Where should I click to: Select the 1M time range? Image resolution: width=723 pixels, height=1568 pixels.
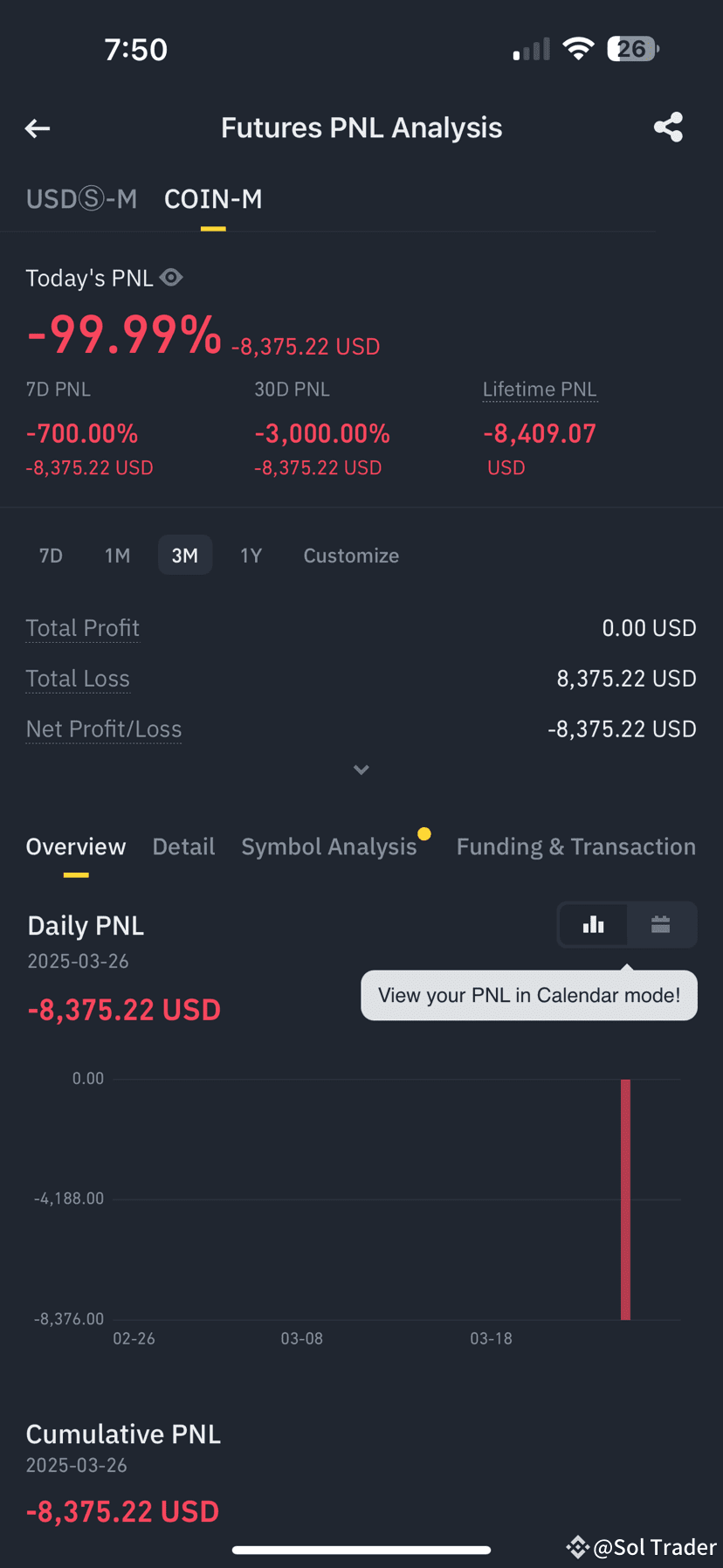tap(117, 556)
